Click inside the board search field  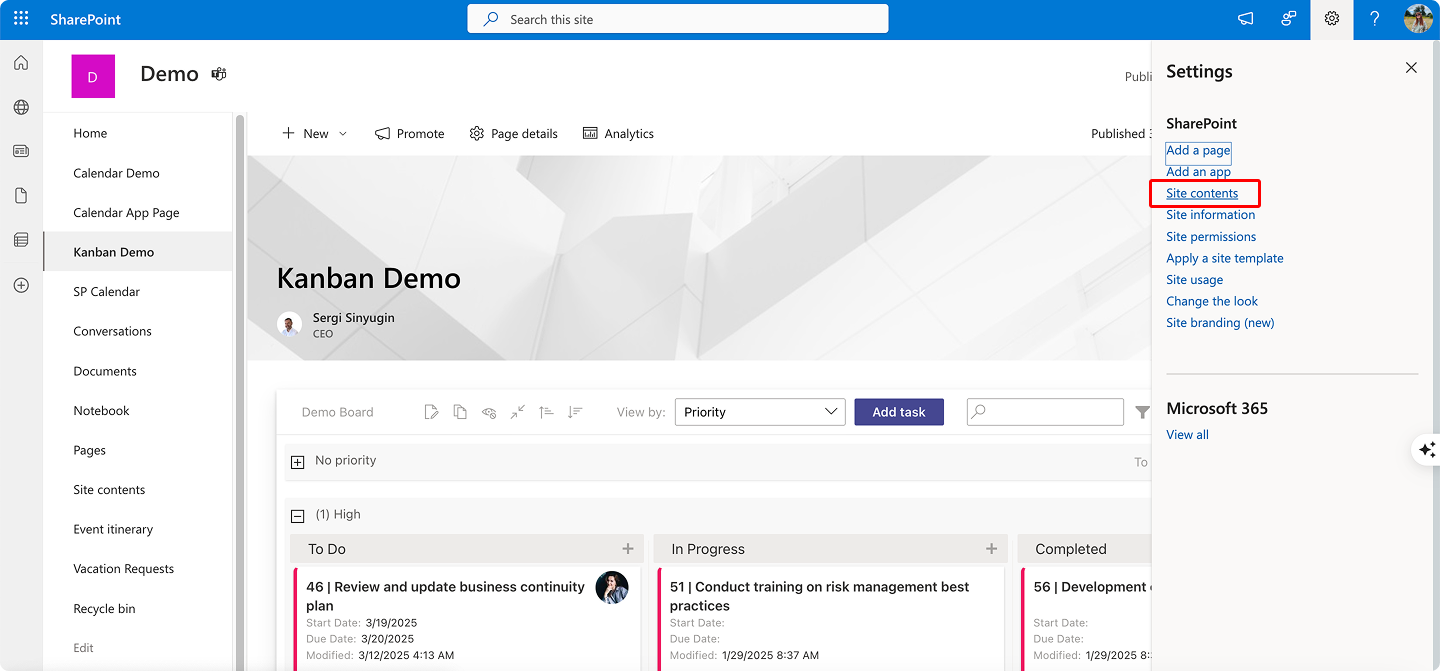(x=1045, y=411)
